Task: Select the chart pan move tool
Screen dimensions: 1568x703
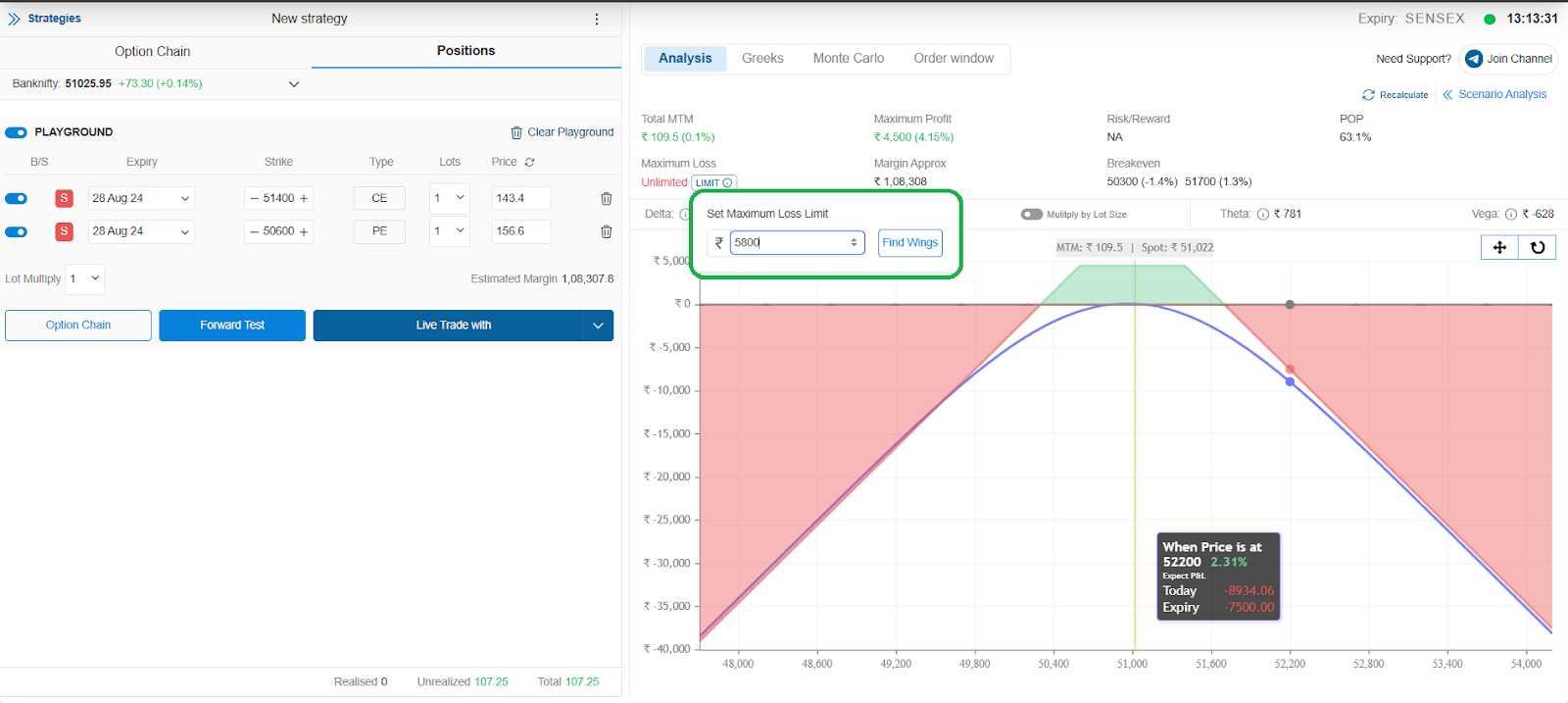Action: point(1499,247)
